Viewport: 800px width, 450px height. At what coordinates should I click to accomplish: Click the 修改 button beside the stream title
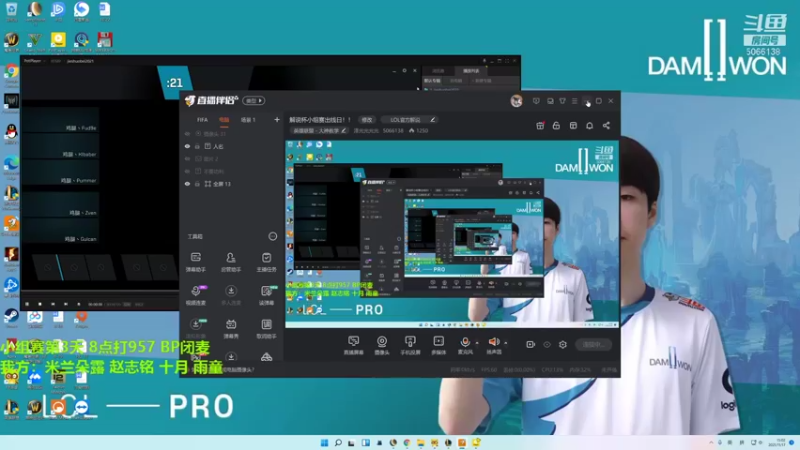(x=367, y=120)
